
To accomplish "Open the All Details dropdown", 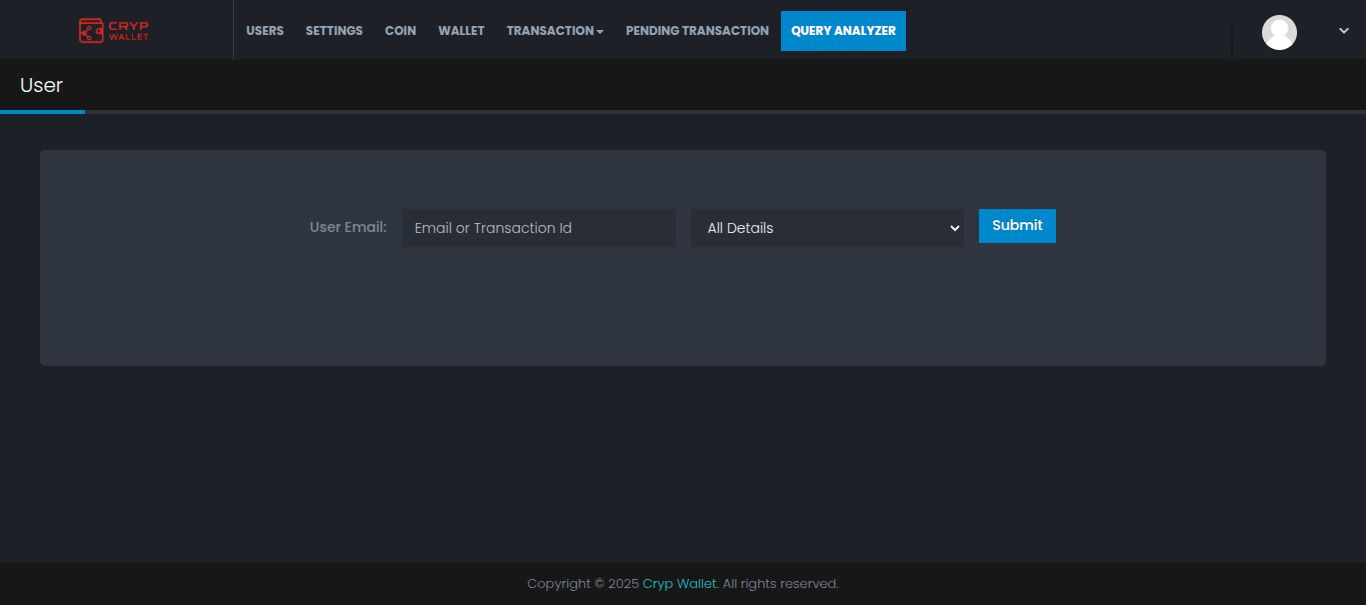I will tap(827, 228).
